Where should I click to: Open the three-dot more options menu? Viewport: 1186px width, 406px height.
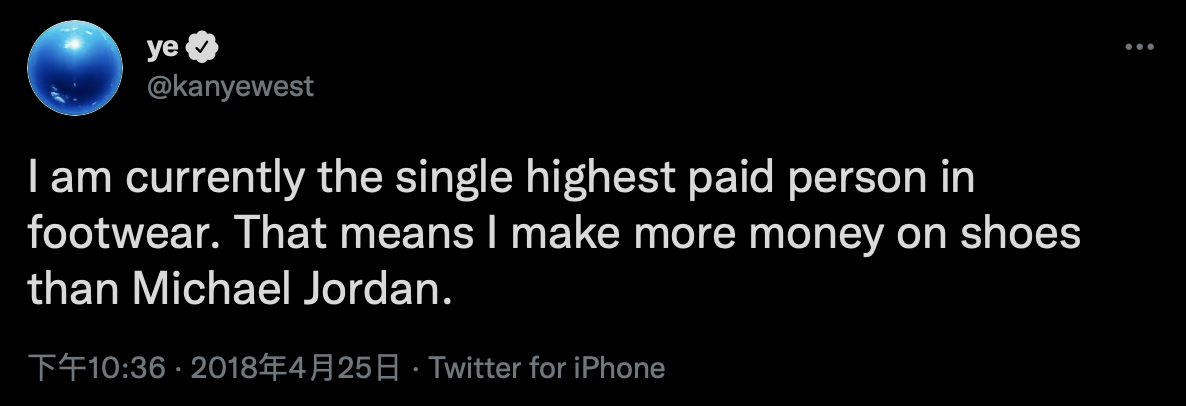click(x=1140, y=47)
